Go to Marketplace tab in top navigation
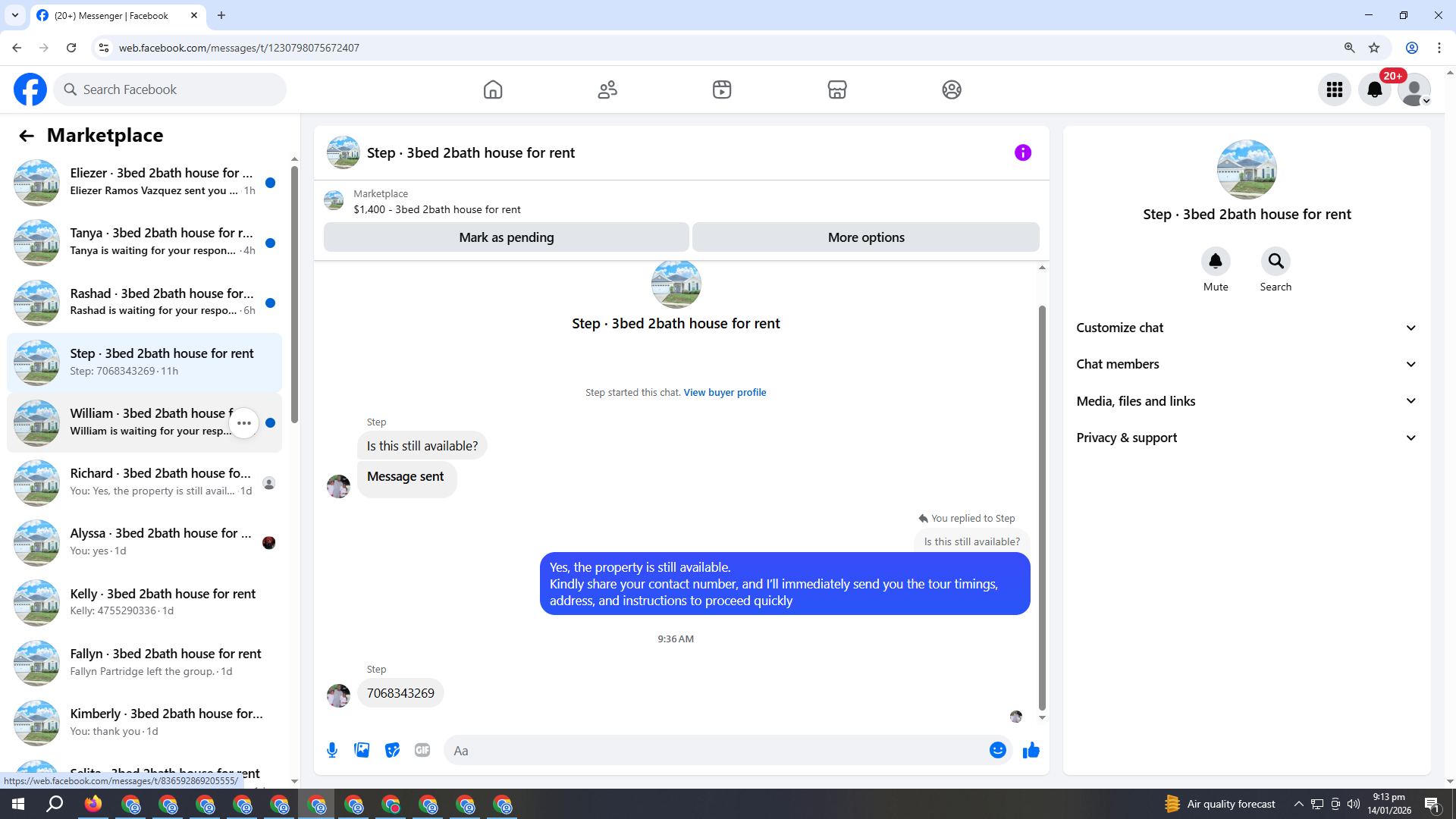 click(836, 90)
